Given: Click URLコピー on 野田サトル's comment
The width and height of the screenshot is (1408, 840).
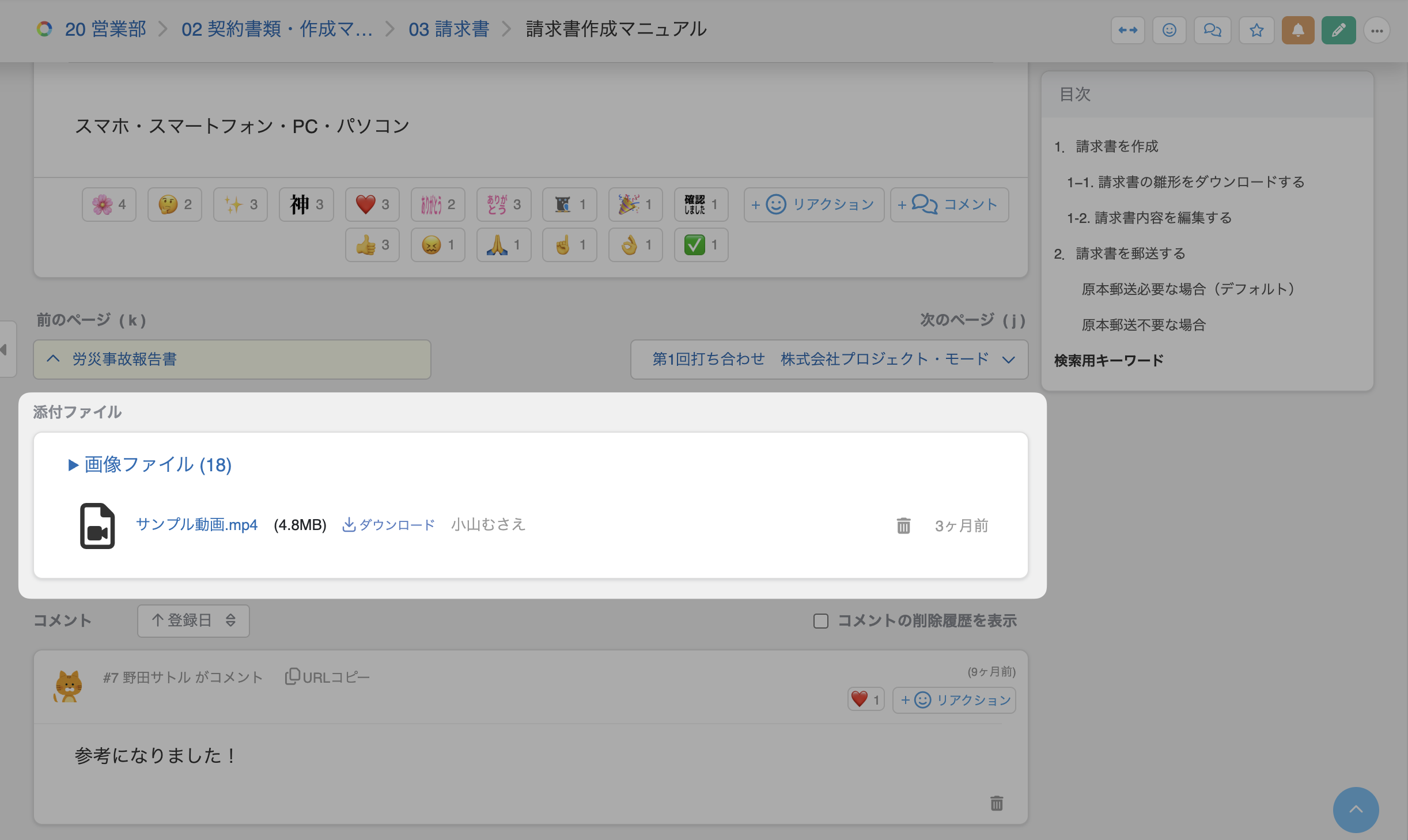Looking at the screenshot, I should tap(327, 677).
